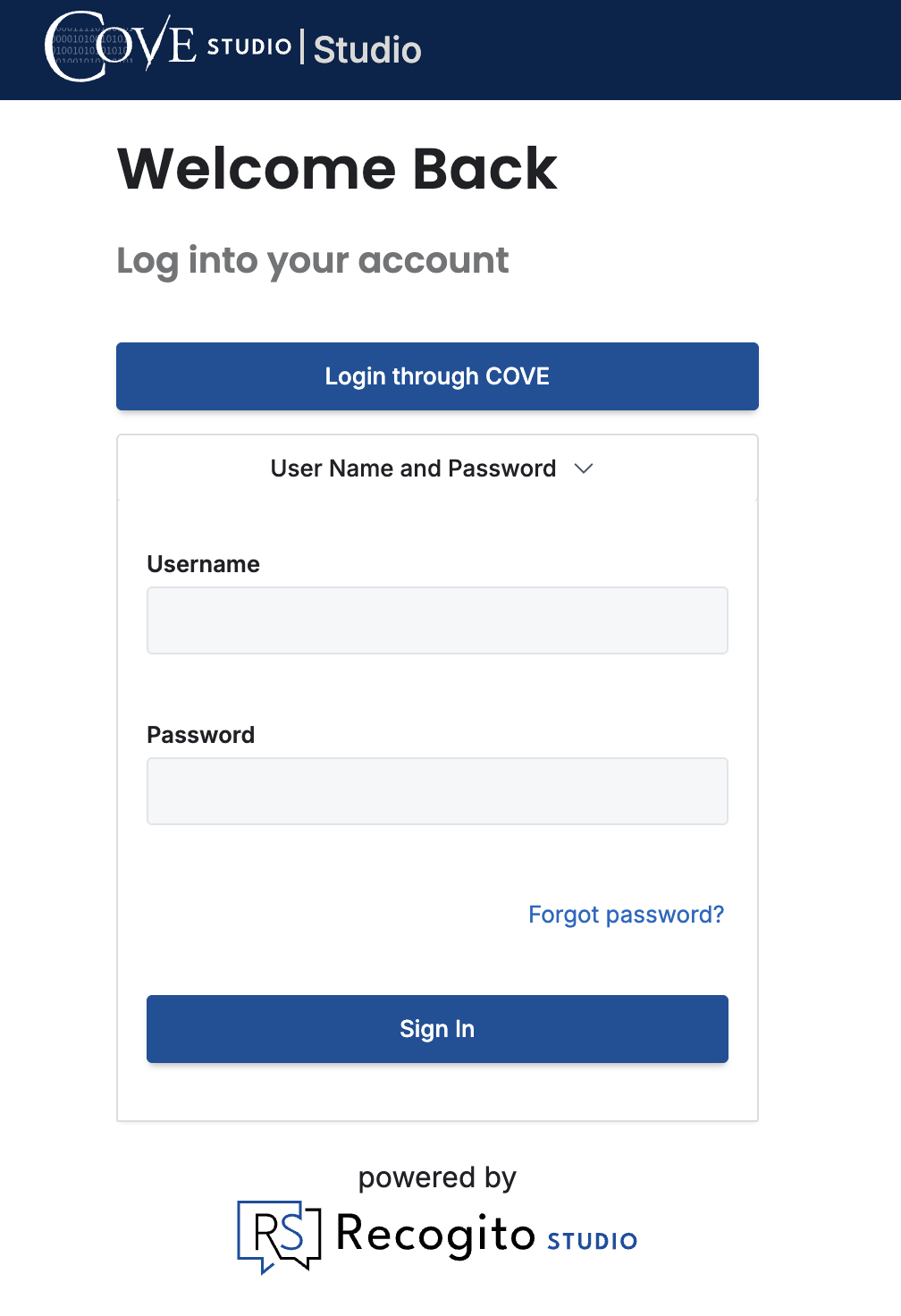Viewport: 901px width, 1316px height.
Task: Click the vertical divider in the header
Action: (x=302, y=46)
